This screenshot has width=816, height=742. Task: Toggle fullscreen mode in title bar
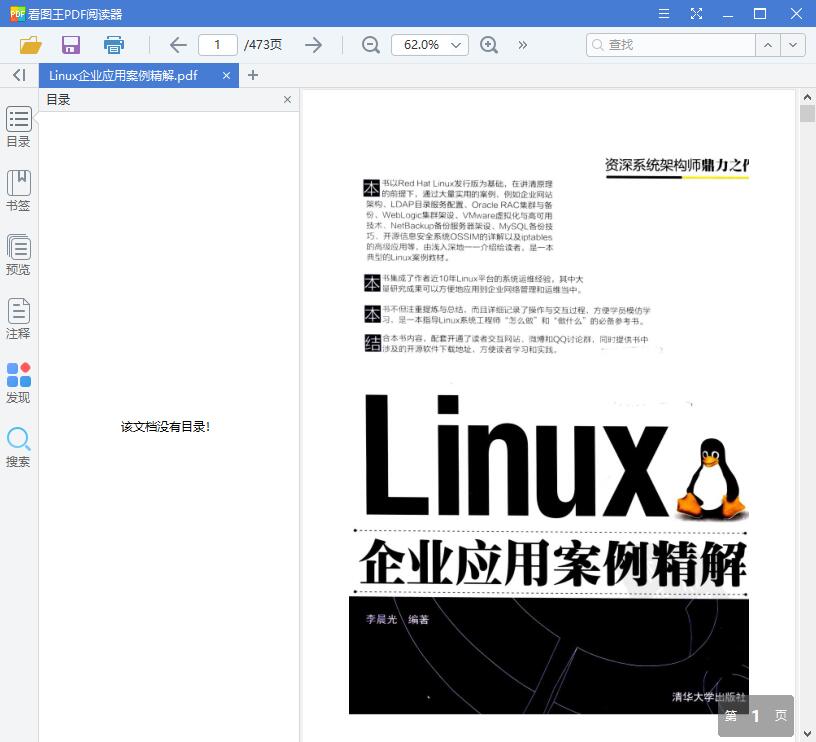pos(696,14)
